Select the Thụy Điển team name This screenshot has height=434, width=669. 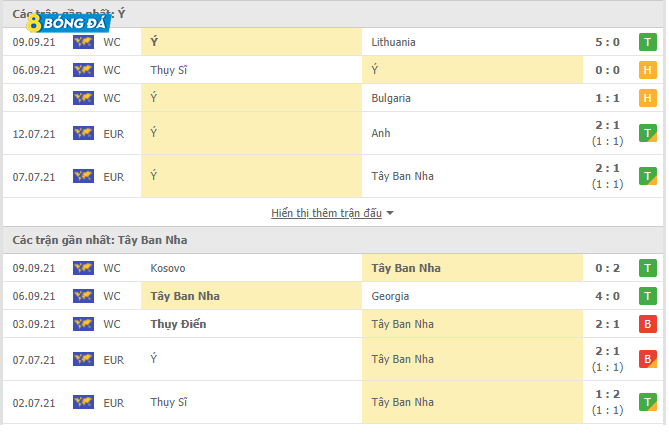[178, 324]
